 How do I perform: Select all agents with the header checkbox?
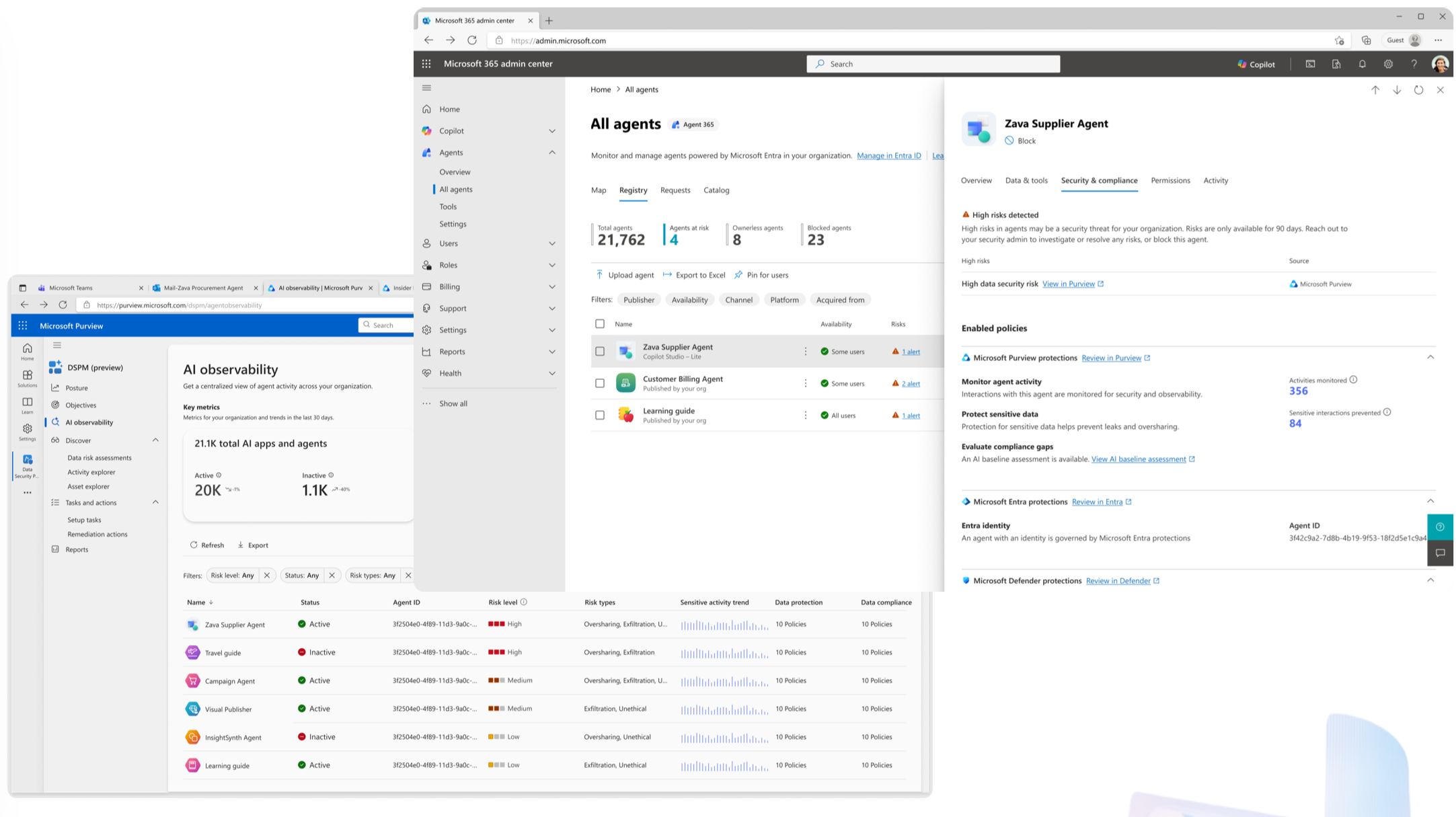[600, 324]
